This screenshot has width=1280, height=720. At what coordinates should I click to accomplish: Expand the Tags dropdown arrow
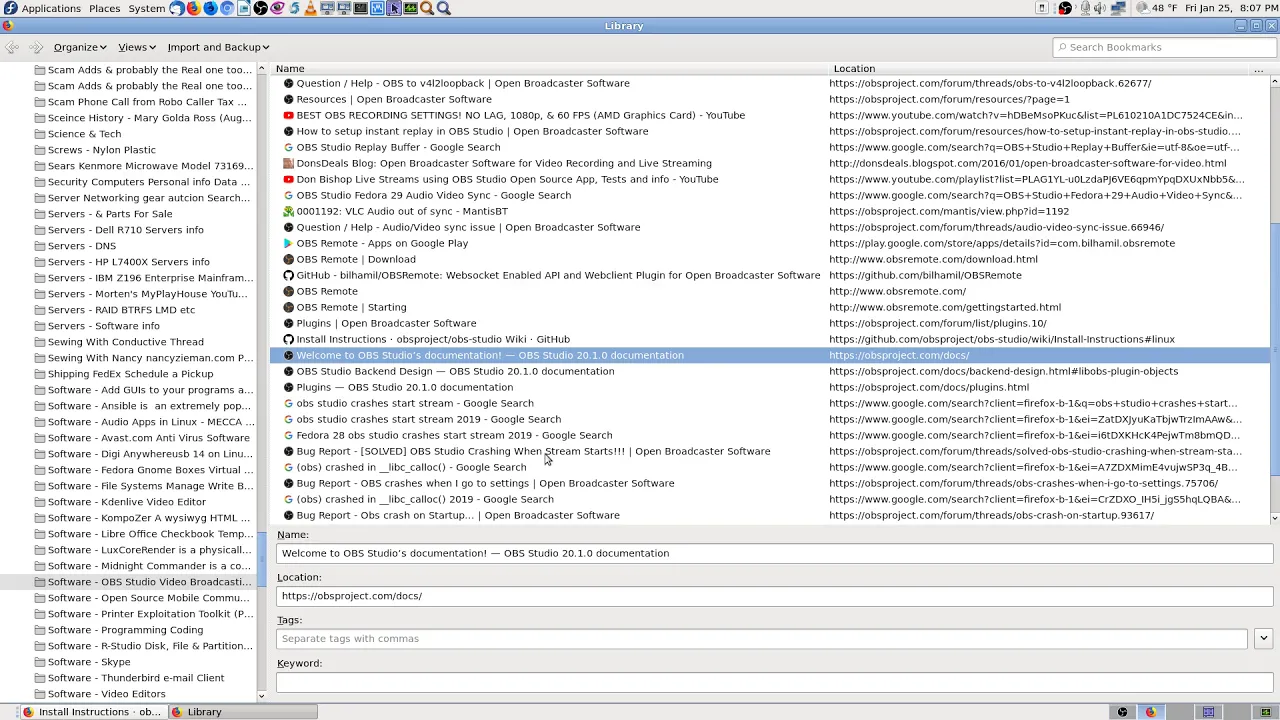(x=1263, y=638)
